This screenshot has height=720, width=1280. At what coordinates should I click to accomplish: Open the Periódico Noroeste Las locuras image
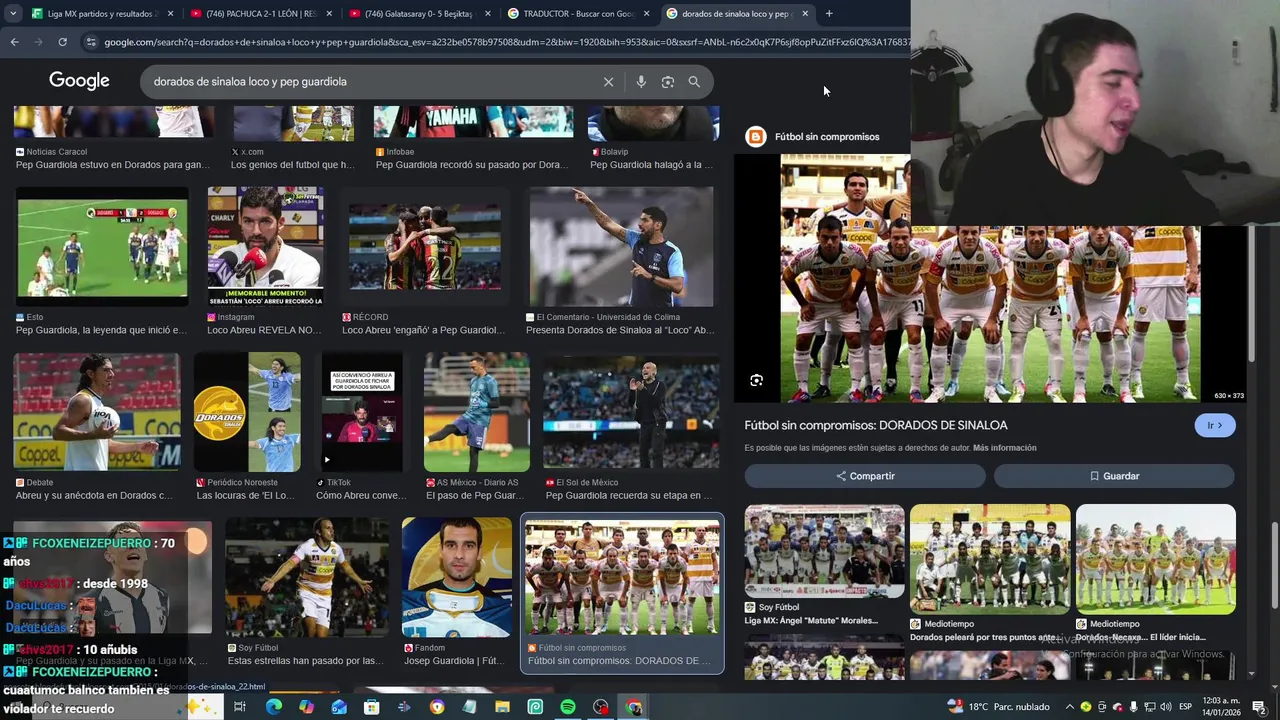(247, 412)
